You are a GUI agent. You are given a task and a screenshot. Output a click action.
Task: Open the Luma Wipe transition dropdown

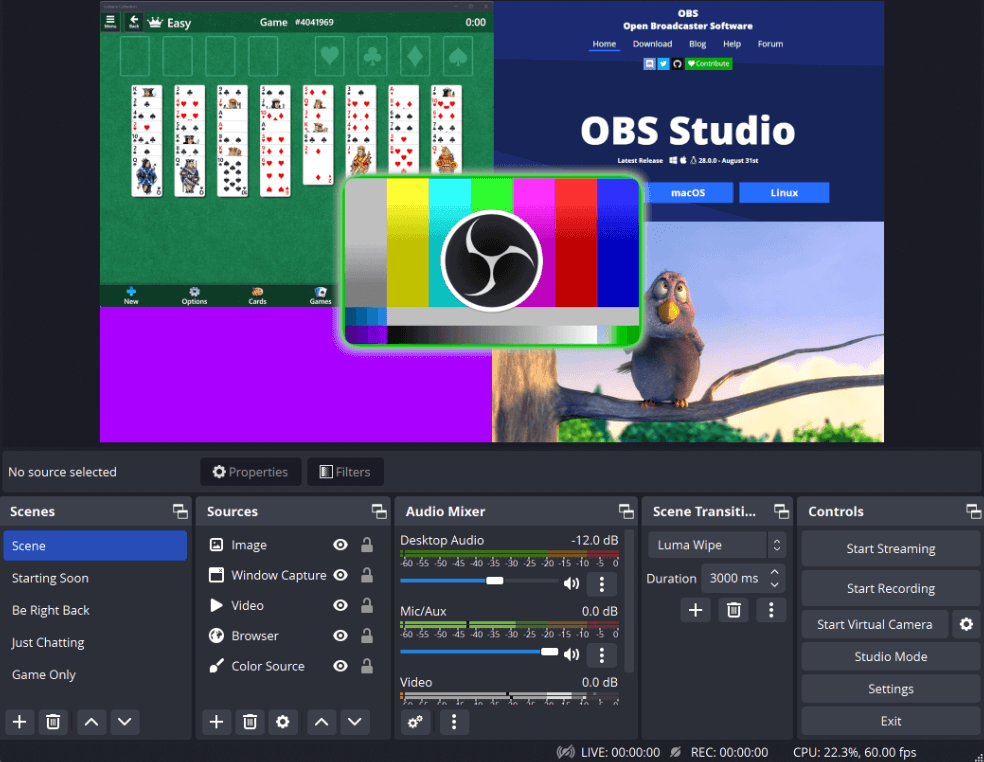(x=716, y=545)
